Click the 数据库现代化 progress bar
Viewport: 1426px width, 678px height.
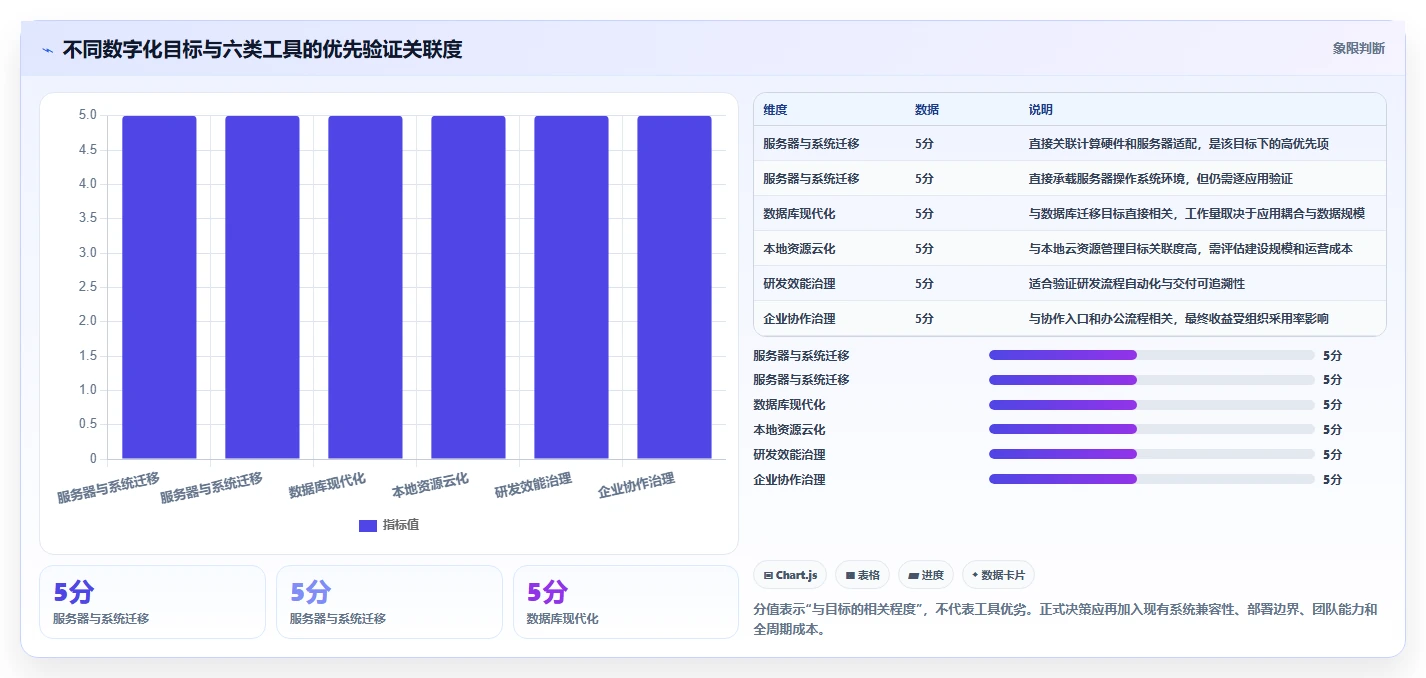coord(1151,405)
